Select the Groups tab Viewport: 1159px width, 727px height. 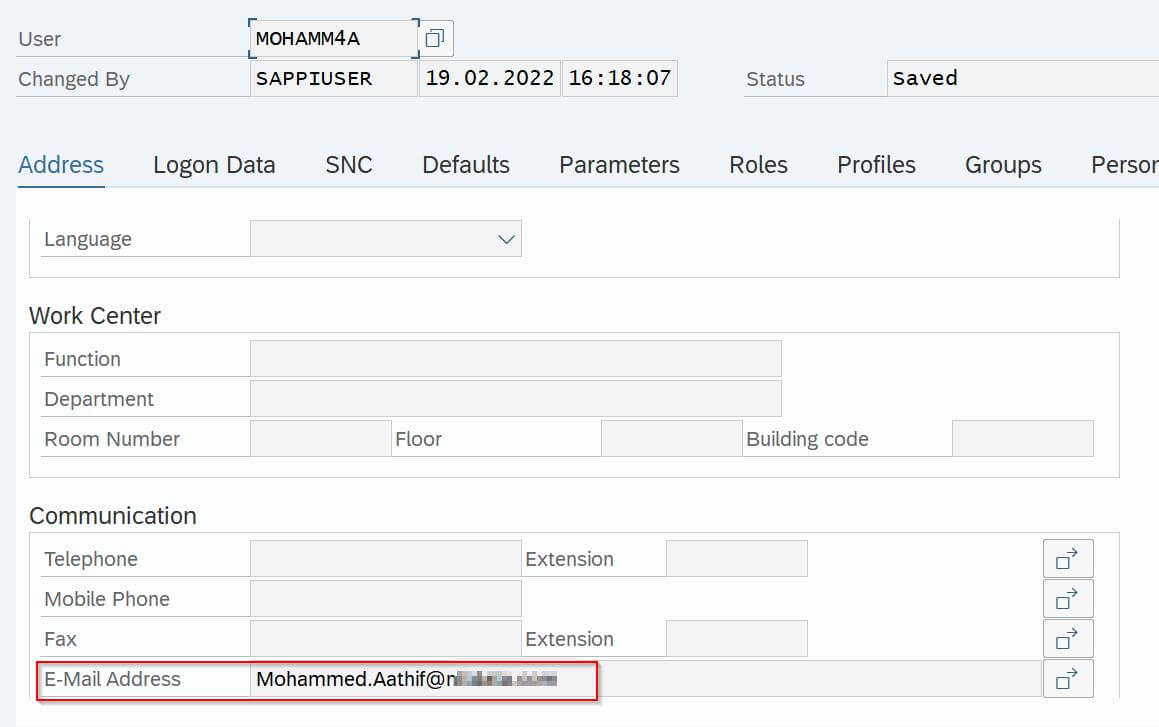click(x=1003, y=165)
